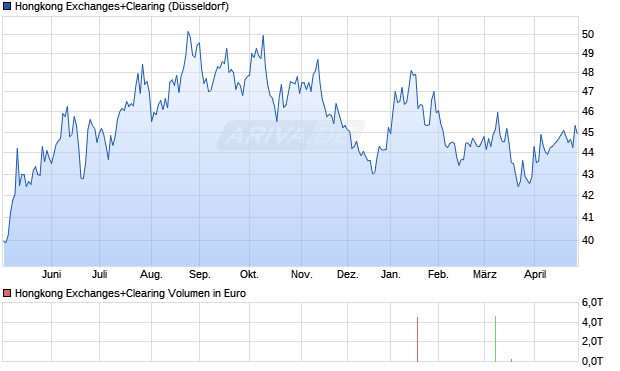Image resolution: width=620 pixels, height=371 pixels.
Task: Click the red volume legend swatch
Action: click(x=7, y=293)
